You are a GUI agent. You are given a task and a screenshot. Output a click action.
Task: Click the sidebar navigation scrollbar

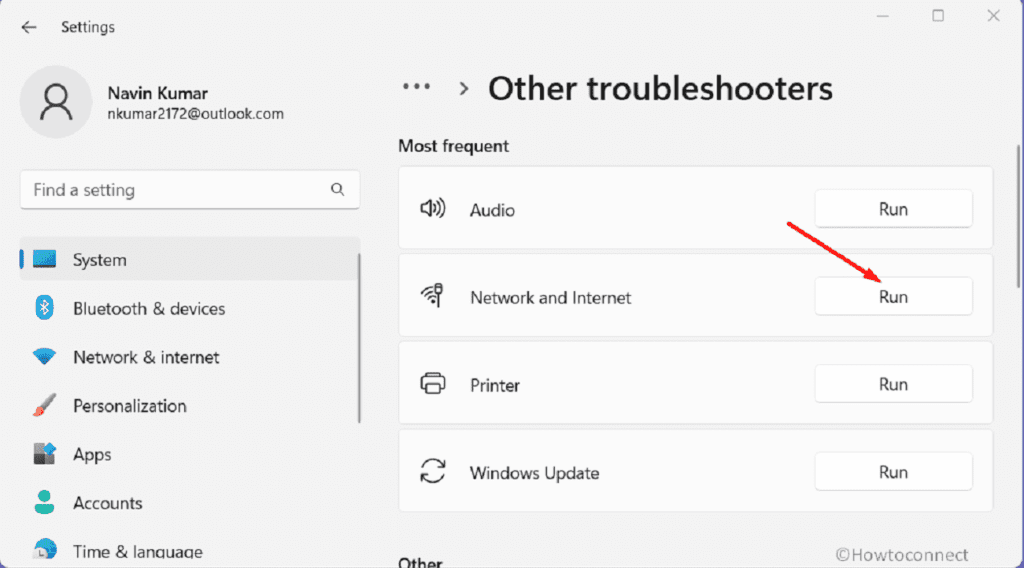click(359, 338)
